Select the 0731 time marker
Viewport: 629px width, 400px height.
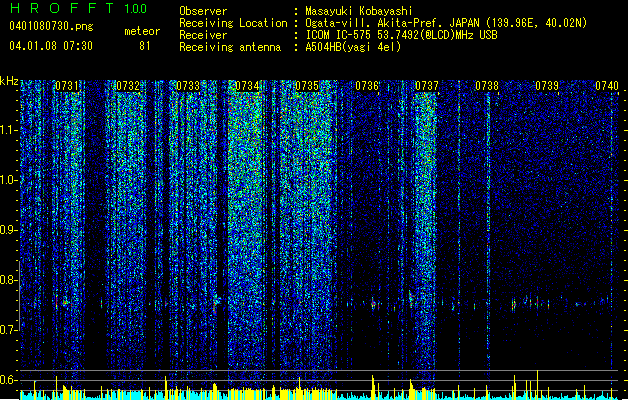pyautogui.click(x=67, y=86)
